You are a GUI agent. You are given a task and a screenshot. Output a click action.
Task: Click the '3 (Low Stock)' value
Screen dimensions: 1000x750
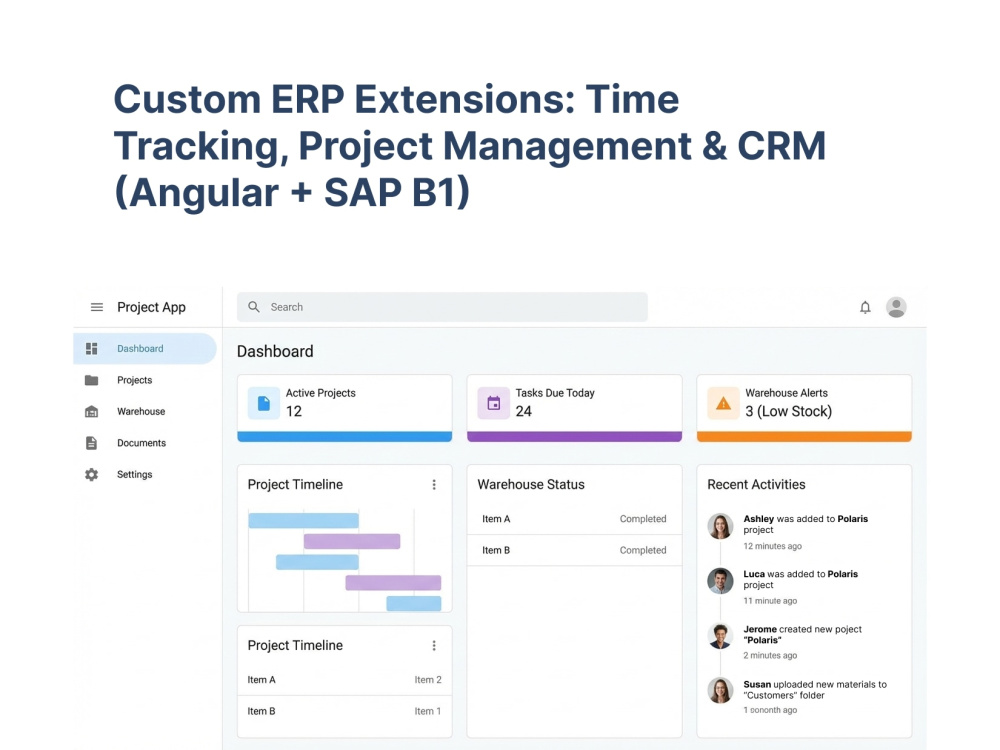pyautogui.click(x=789, y=411)
